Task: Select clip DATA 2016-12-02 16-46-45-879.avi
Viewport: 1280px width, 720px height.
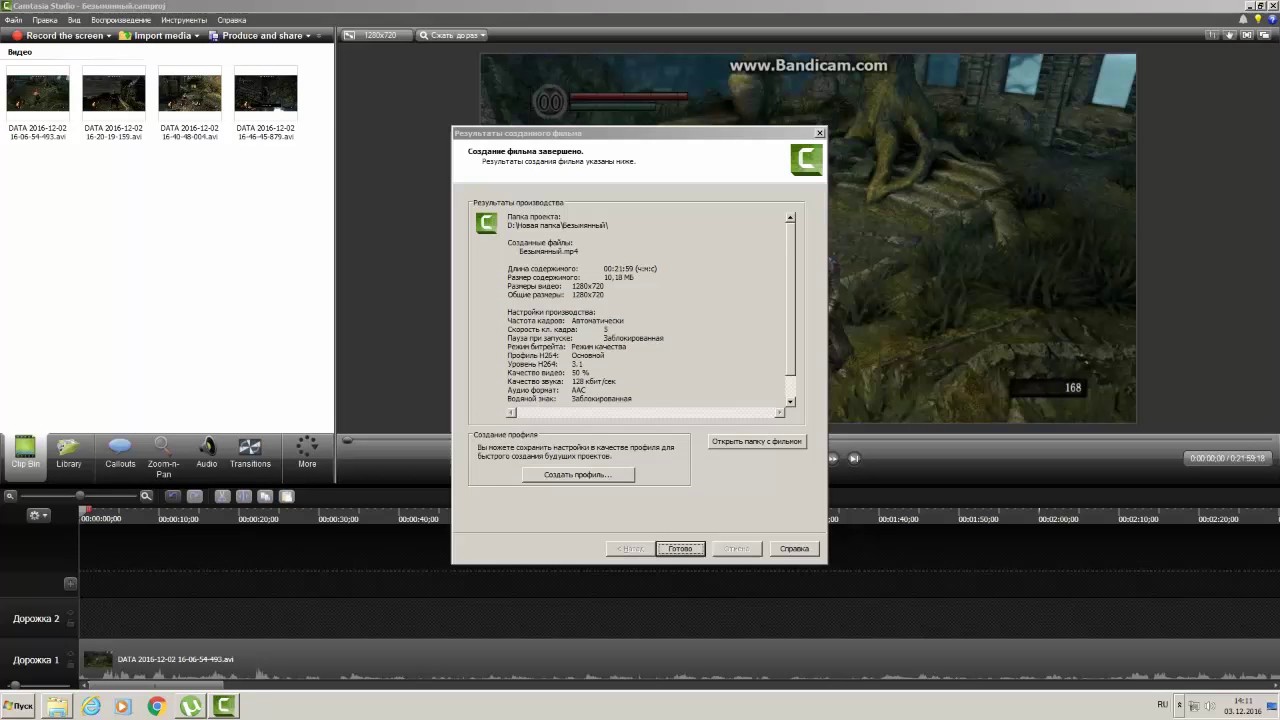Action: coord(265,104)
